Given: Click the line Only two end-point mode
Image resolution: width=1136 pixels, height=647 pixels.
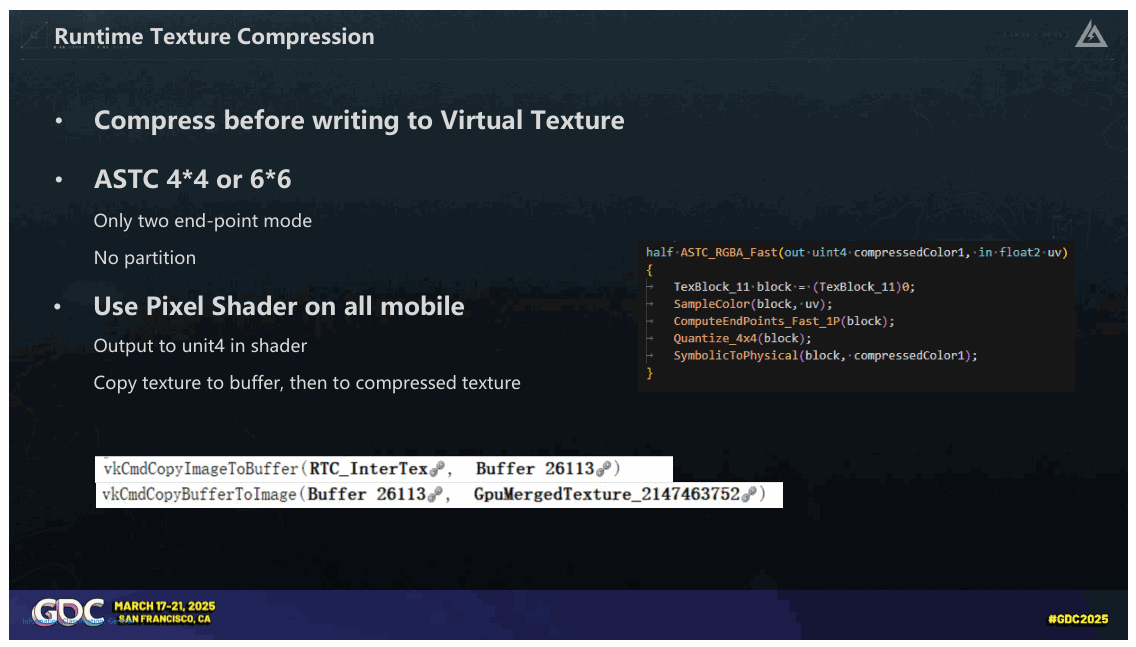Looking at the screenshot, I should (x=203, y=221).
